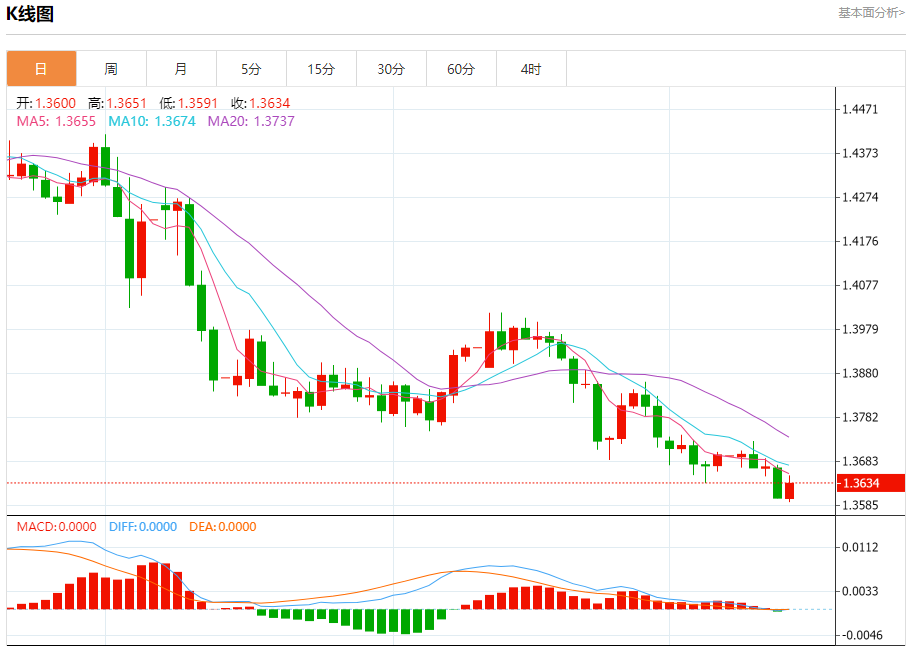
Task: Click the 1.4176 price axis label
Action: [860, 241]
